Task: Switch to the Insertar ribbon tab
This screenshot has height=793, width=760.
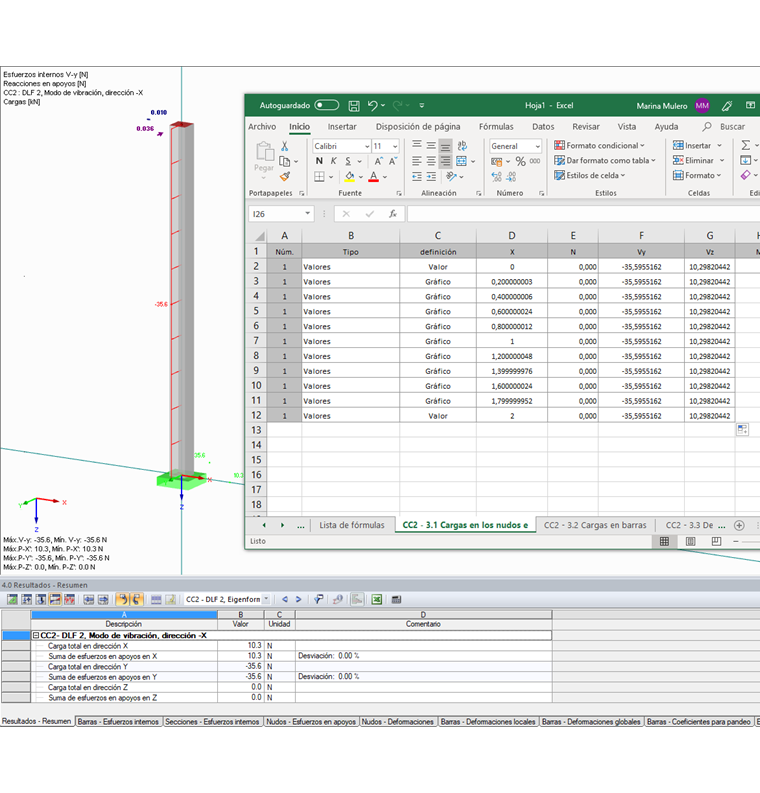Action: coord(342,126)
